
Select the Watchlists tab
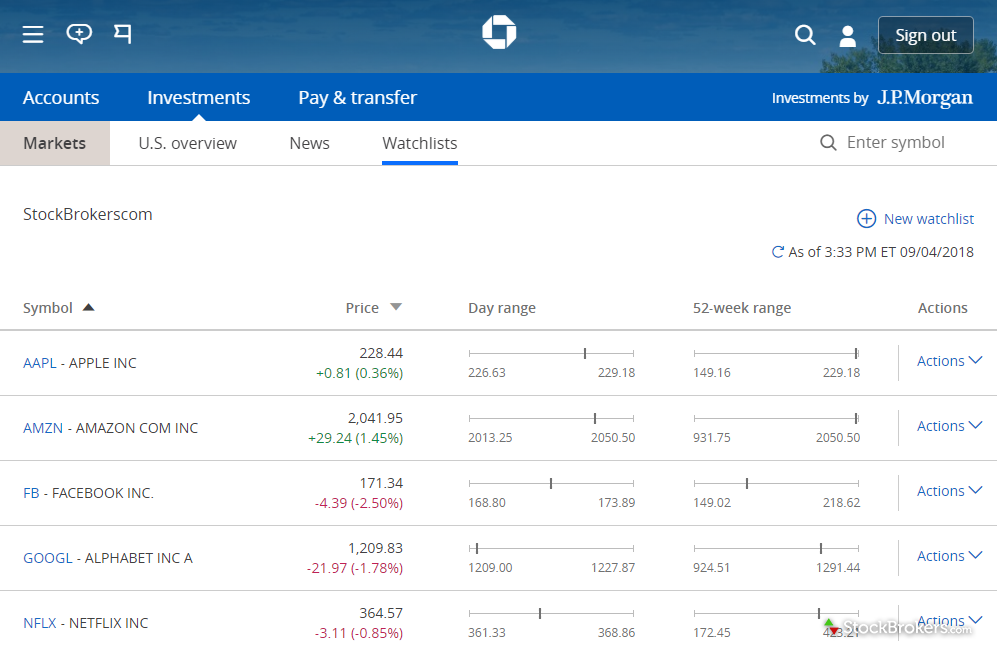[x=420, y=143]
